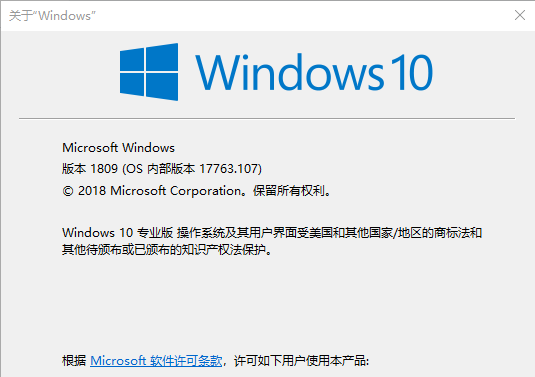Click the 关于"Windows" title bar text
Image resolution: width=535 pixels, height=377 pixels.
52,16
